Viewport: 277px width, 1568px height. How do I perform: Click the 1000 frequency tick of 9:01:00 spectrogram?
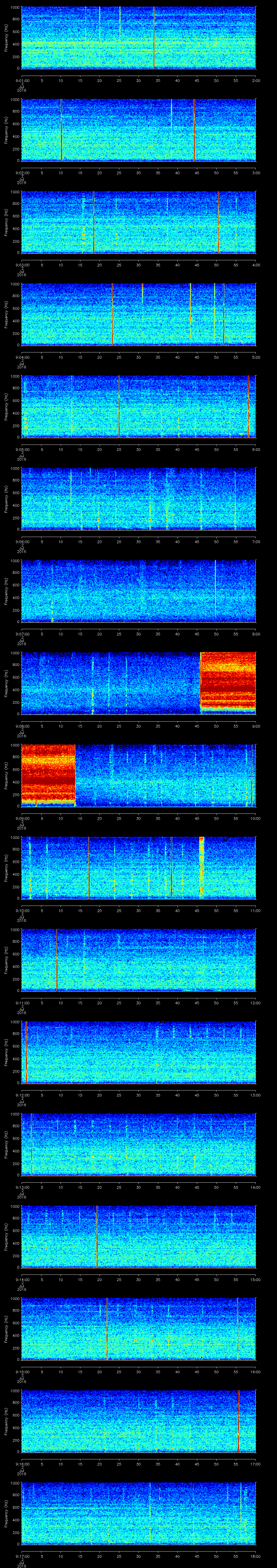coord(15,7)
